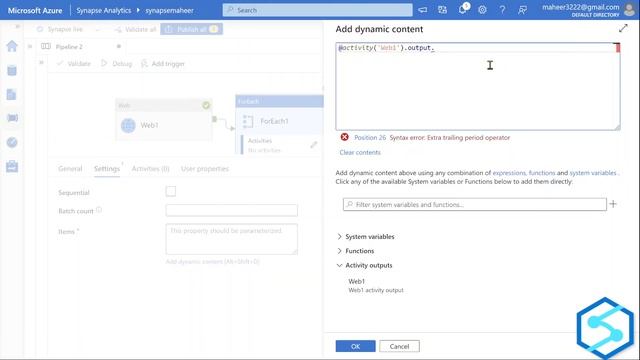Select the Pipeline 2 tab
640x360 pixels.
(69, 47)
